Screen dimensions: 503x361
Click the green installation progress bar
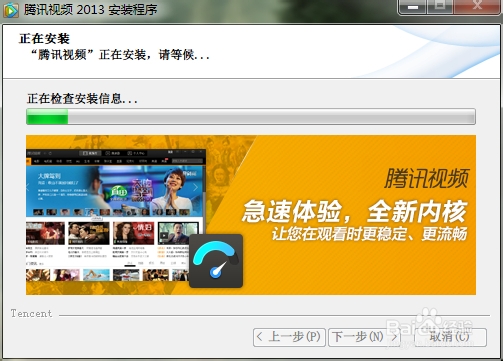(x=251, y=117)
